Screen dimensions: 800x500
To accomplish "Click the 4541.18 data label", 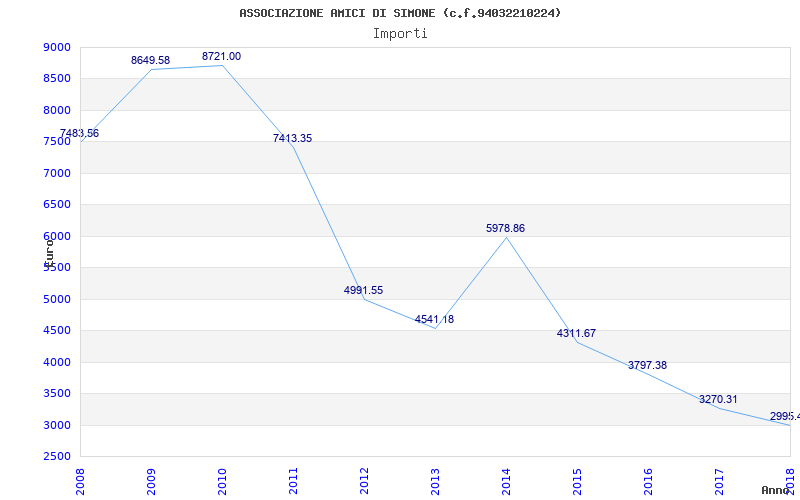I will coord(434,319).
